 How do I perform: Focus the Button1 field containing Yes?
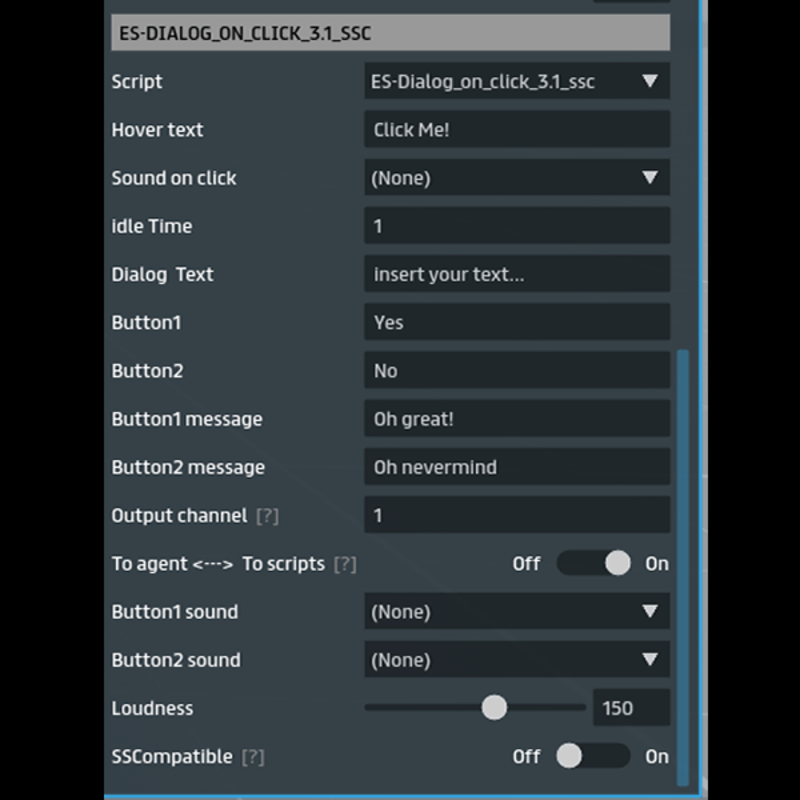pyautogui.click(x=516, y=322)
